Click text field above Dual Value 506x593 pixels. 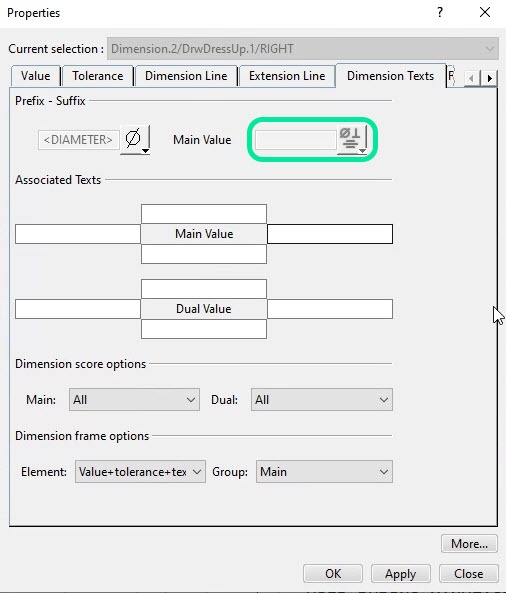[x=204, y=289]
